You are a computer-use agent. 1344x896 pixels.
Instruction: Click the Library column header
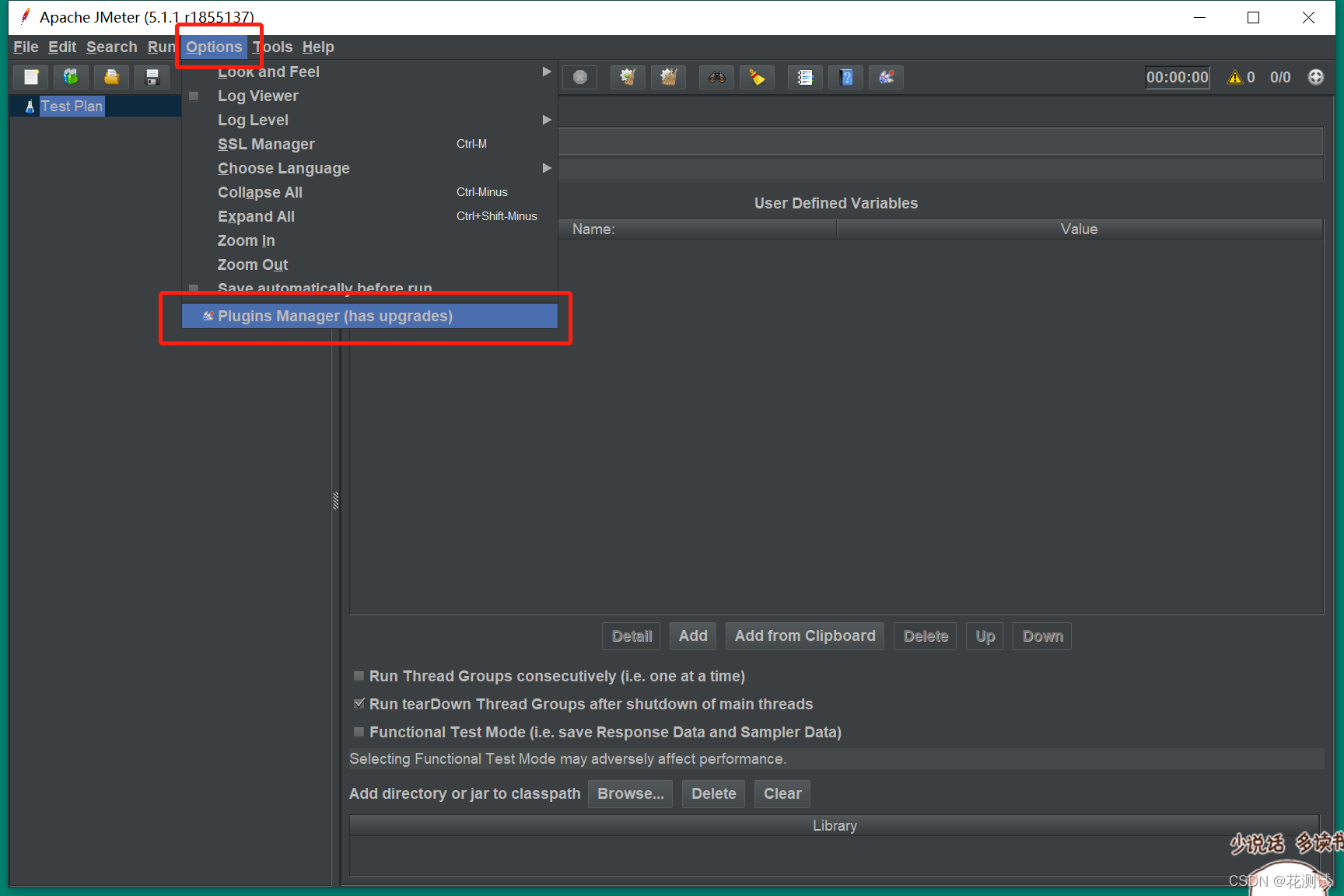click(x=835, y=826)
